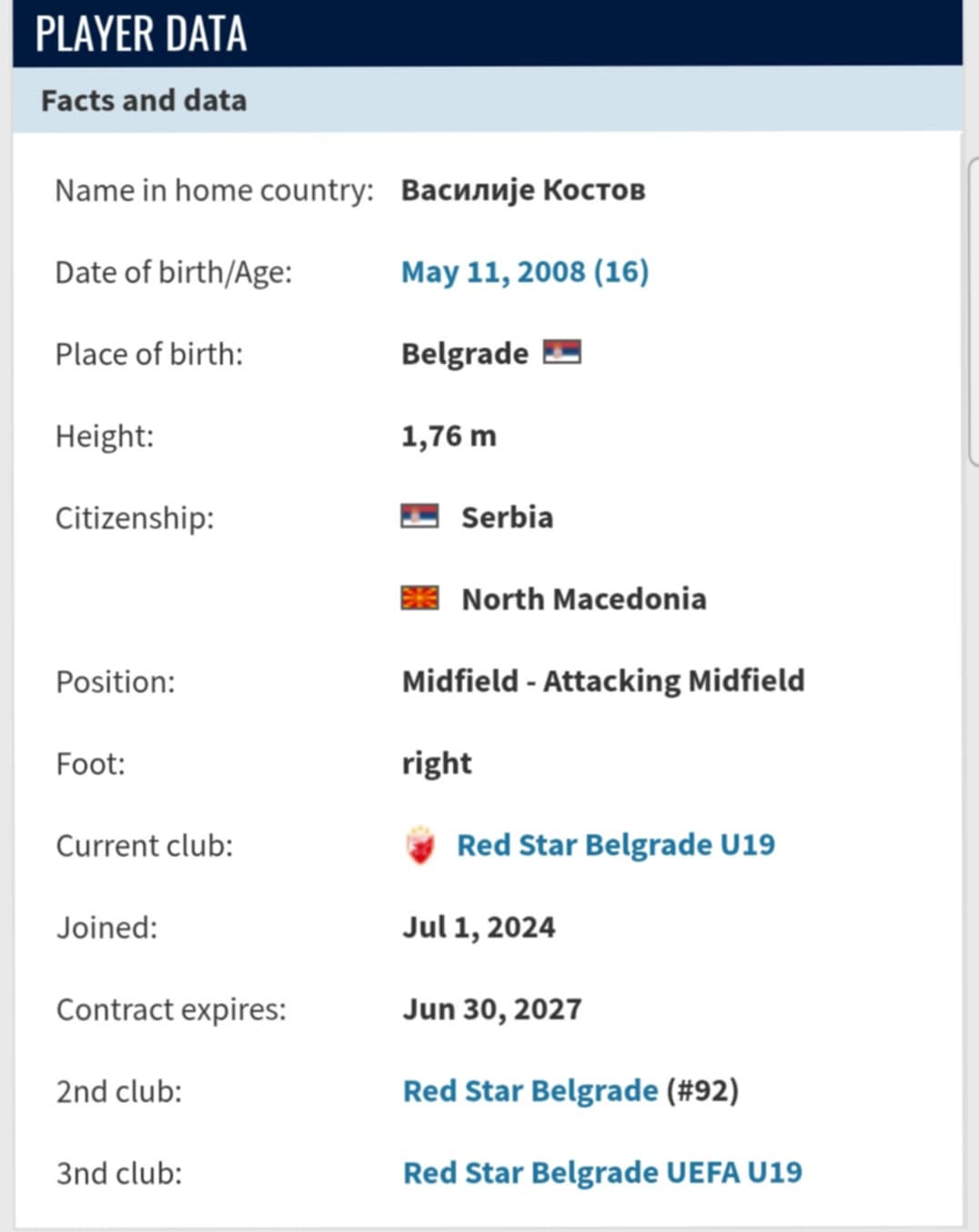Click the joined date Jul 1, 2024
The height and width of the screenshot is (1232, 979).
479,927
